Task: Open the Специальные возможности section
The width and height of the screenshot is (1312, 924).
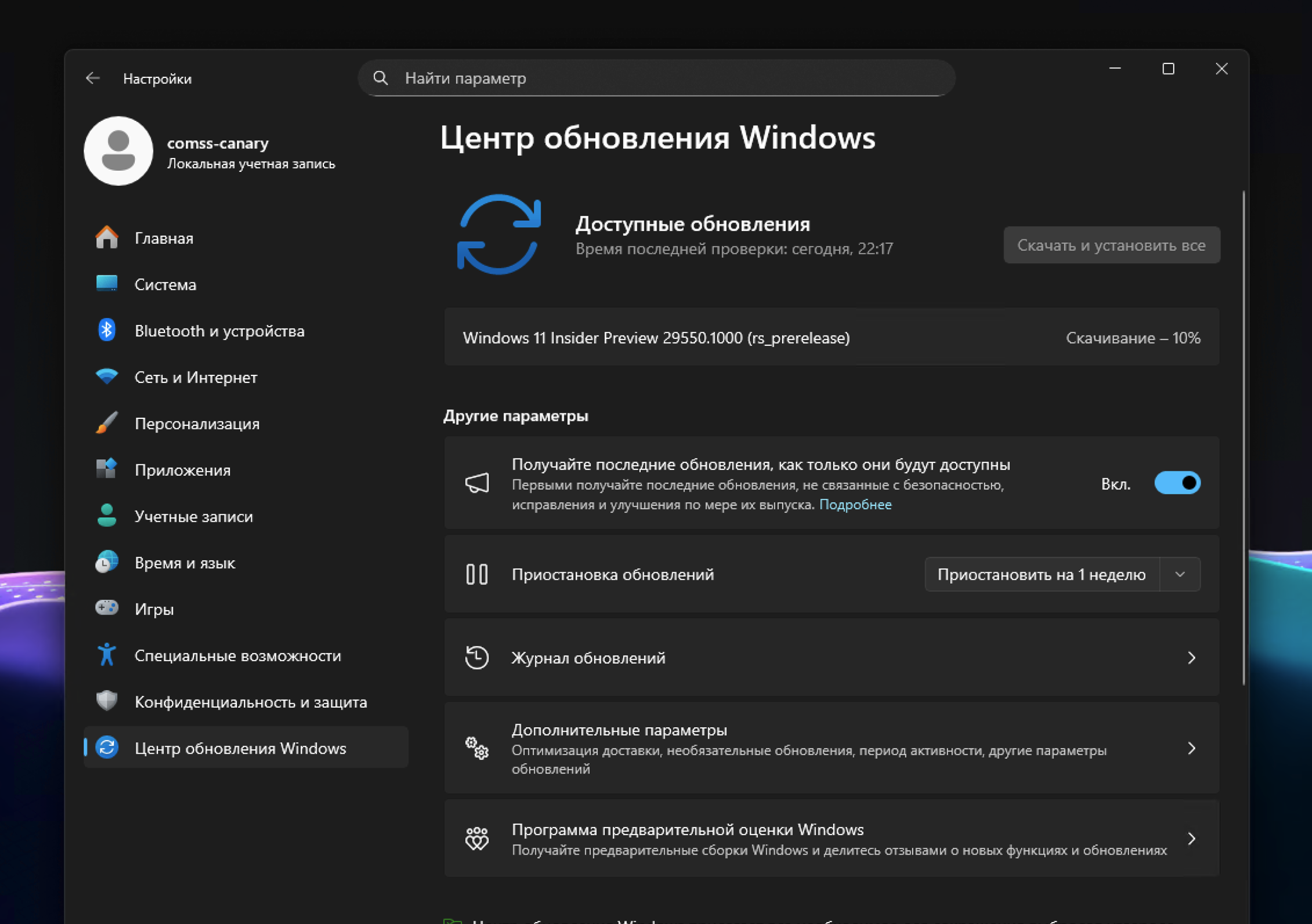Action: [238, 655]
